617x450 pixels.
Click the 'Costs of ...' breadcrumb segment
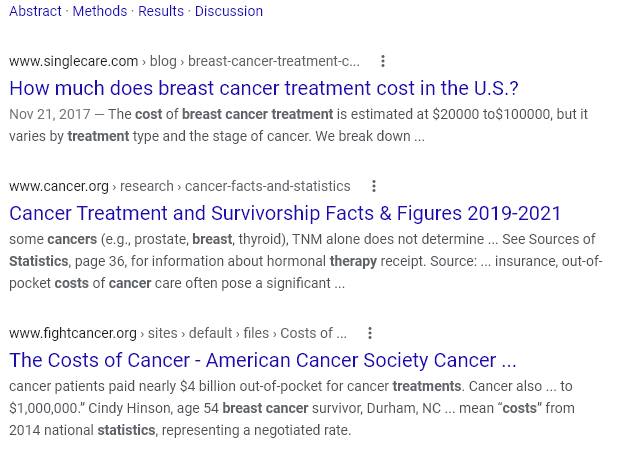313,334
